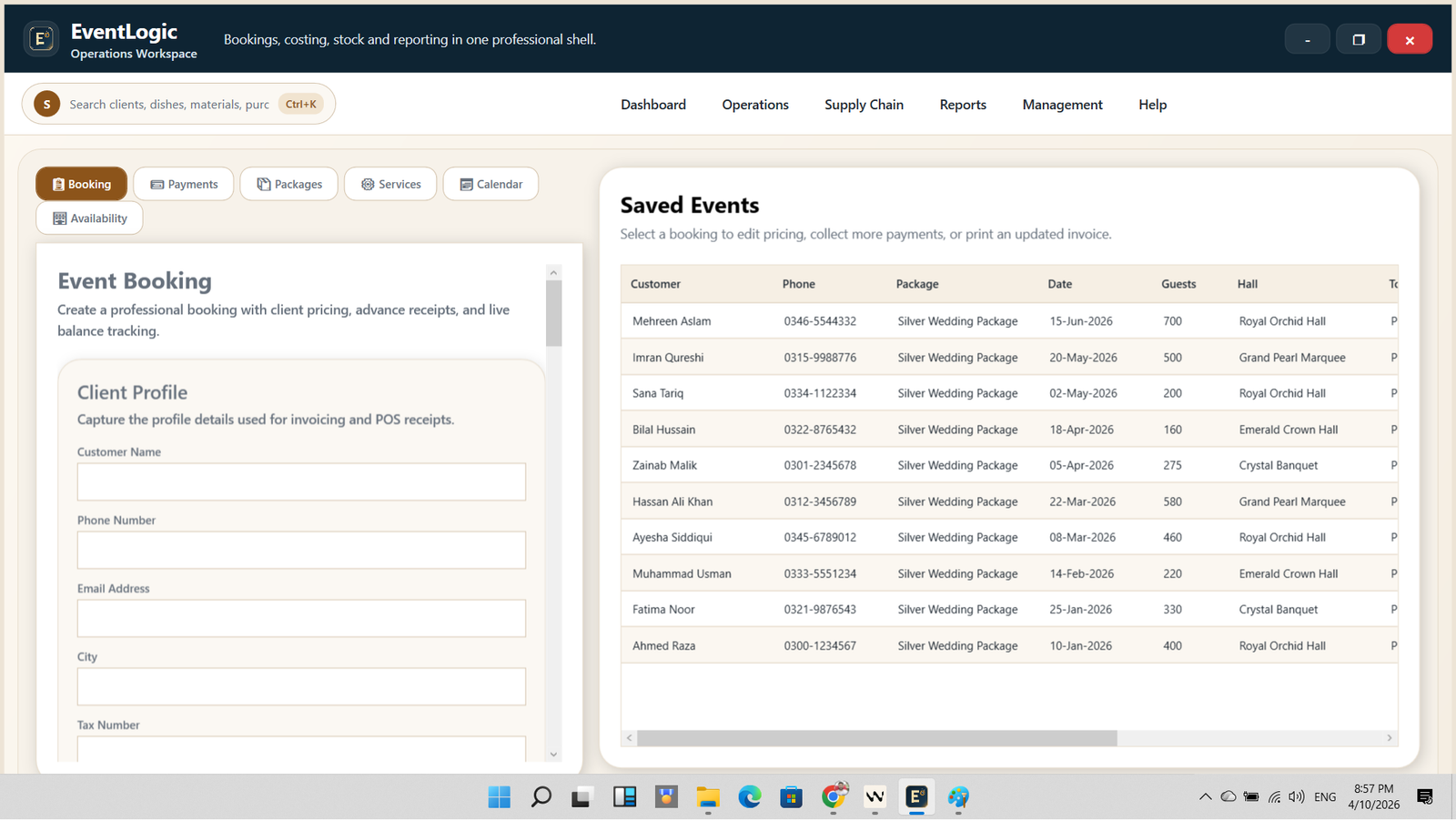Viewport: 1456px width, 821px height.
Task: Click the Packages box icon
Action: click(262, 183)
